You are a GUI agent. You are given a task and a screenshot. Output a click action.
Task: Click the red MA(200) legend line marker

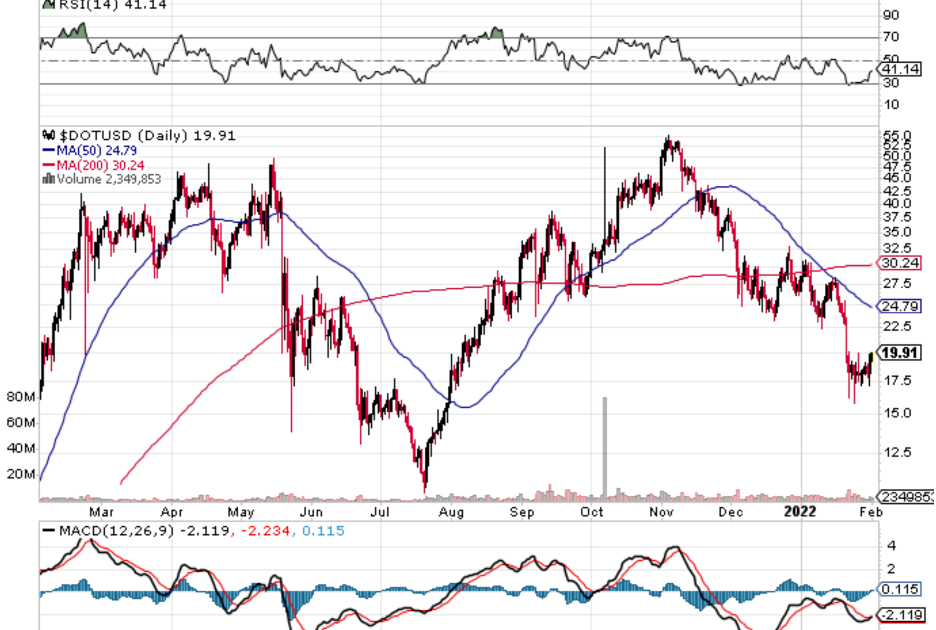[x=47, y=165]
